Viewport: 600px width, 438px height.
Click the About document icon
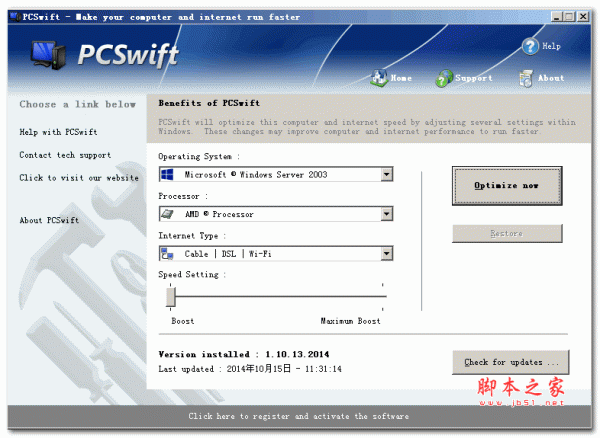tap(526, 78)
